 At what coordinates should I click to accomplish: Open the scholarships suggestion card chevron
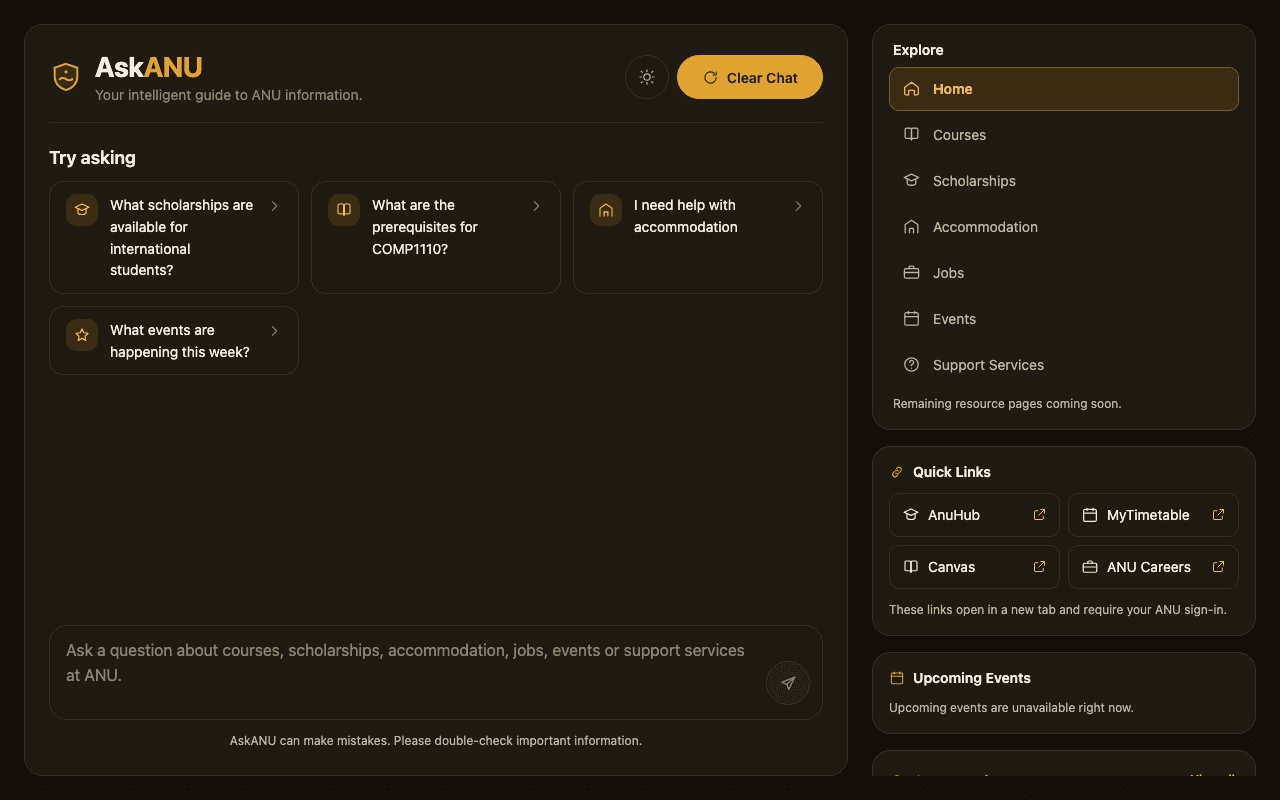coord(274,206)
